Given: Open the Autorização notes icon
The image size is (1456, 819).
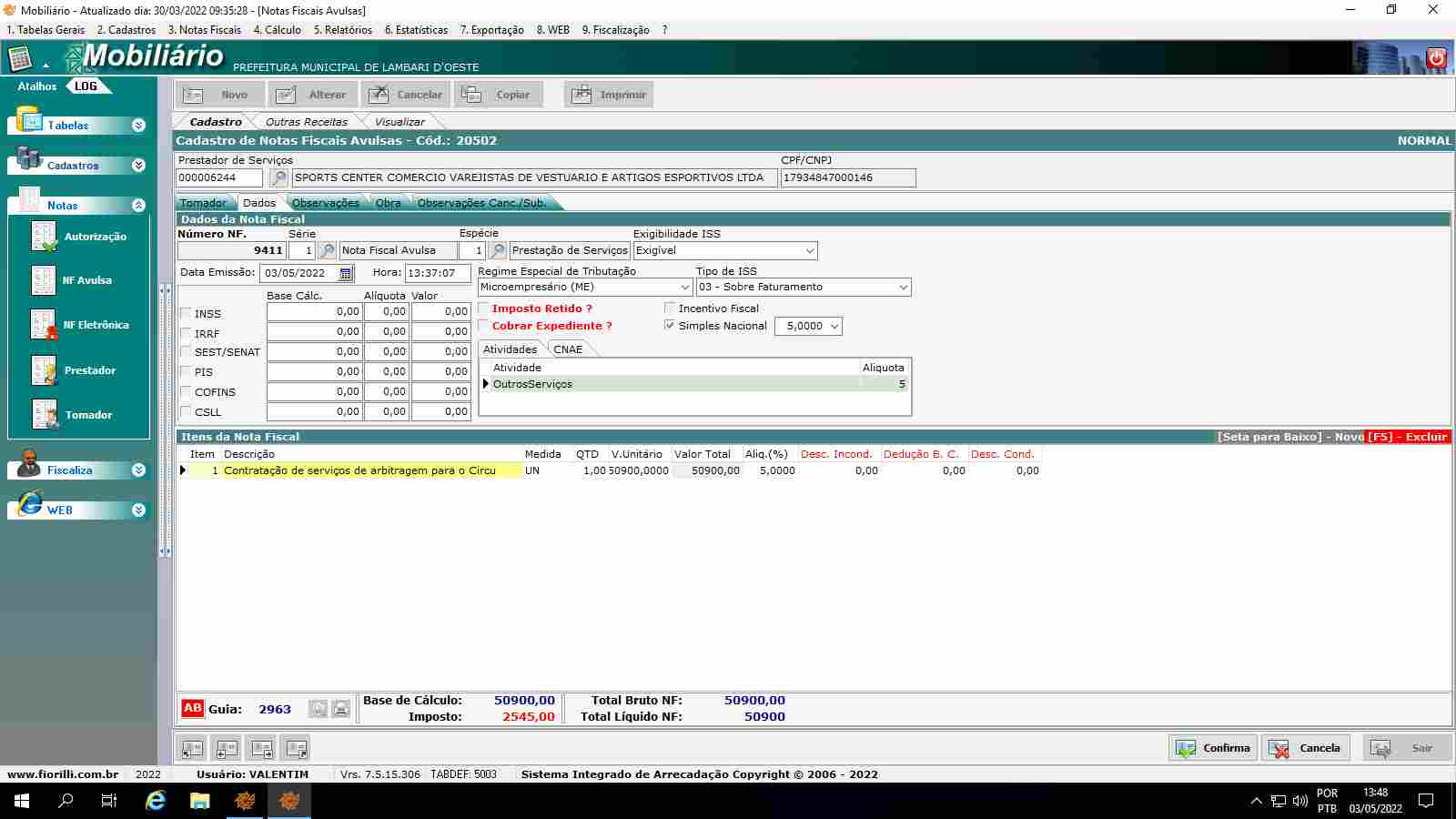Looking at the screenshot, I should [44, 237].
